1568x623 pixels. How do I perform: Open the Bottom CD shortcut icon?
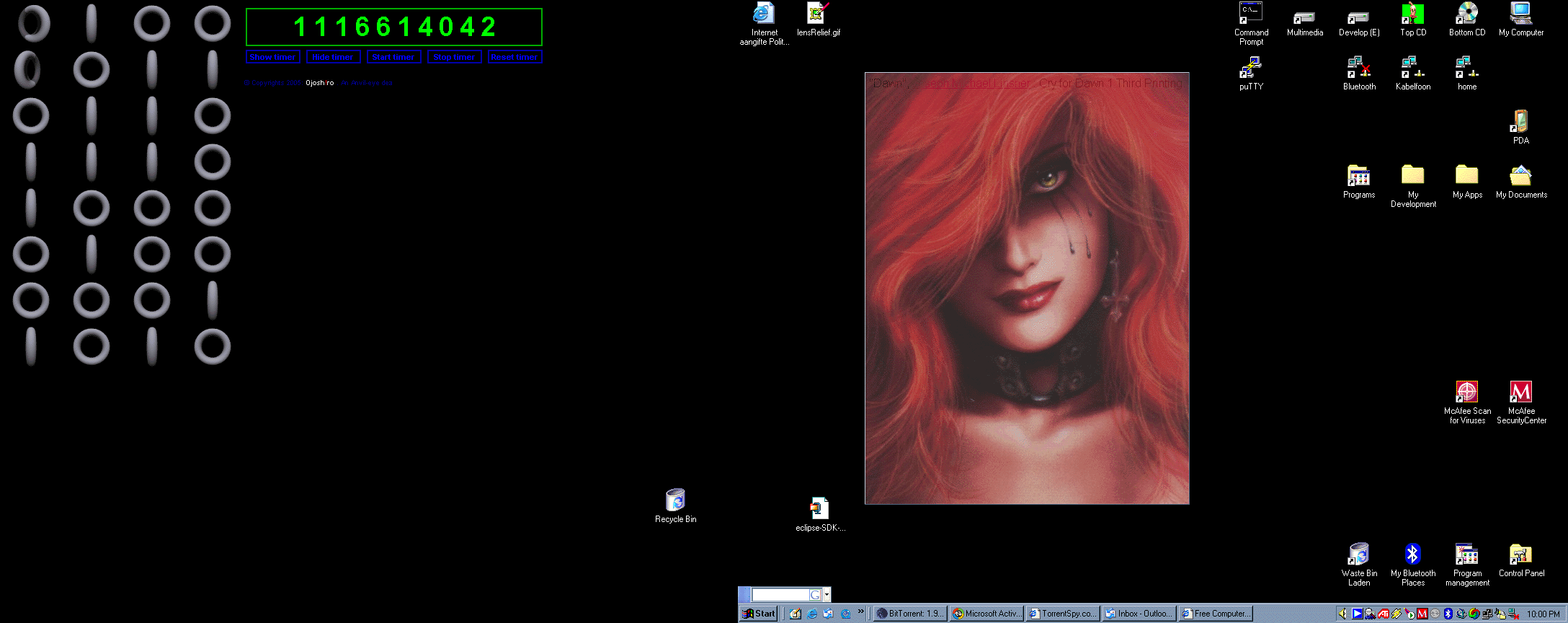(1467, 19)
